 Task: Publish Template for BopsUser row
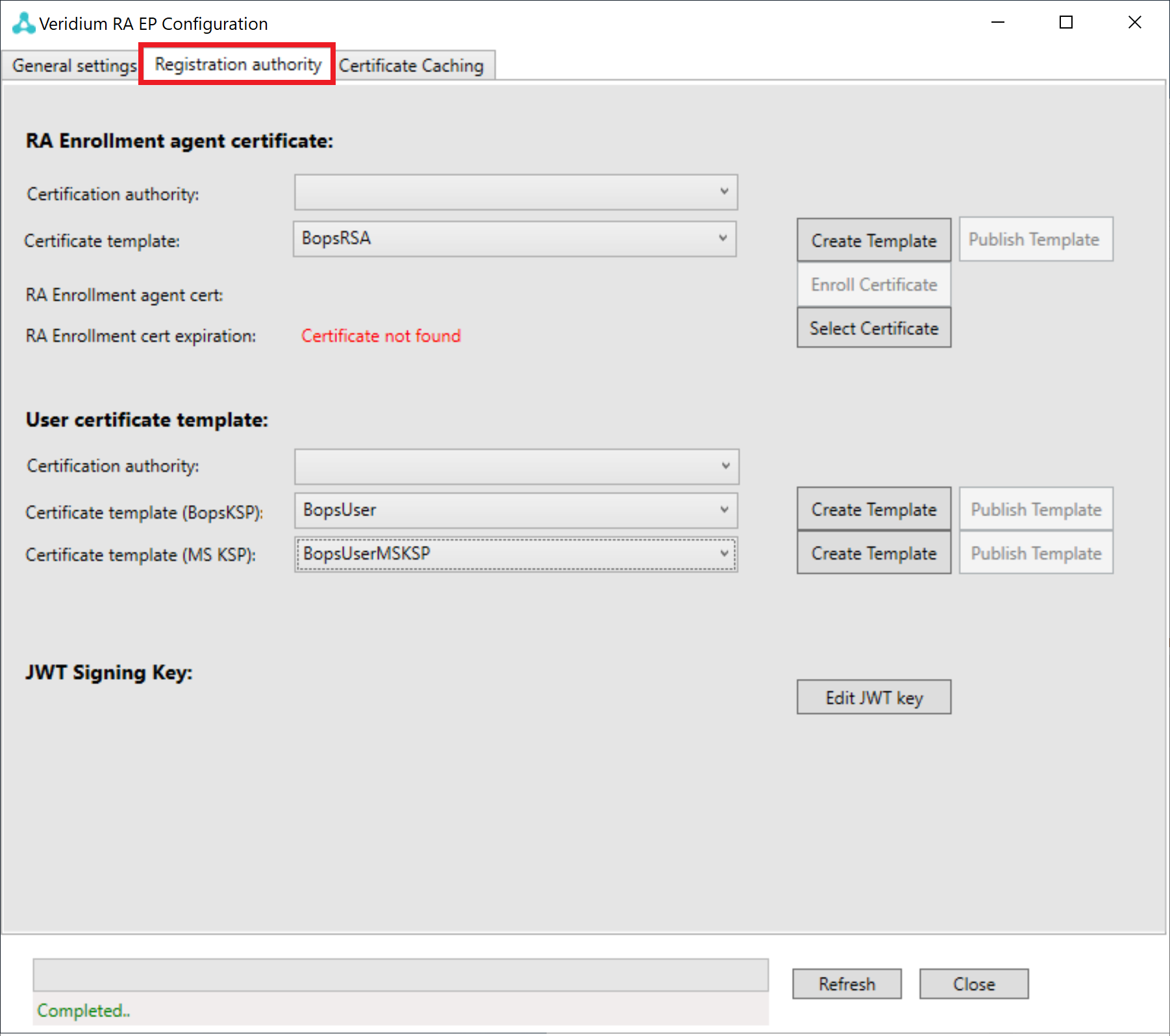1036,510
